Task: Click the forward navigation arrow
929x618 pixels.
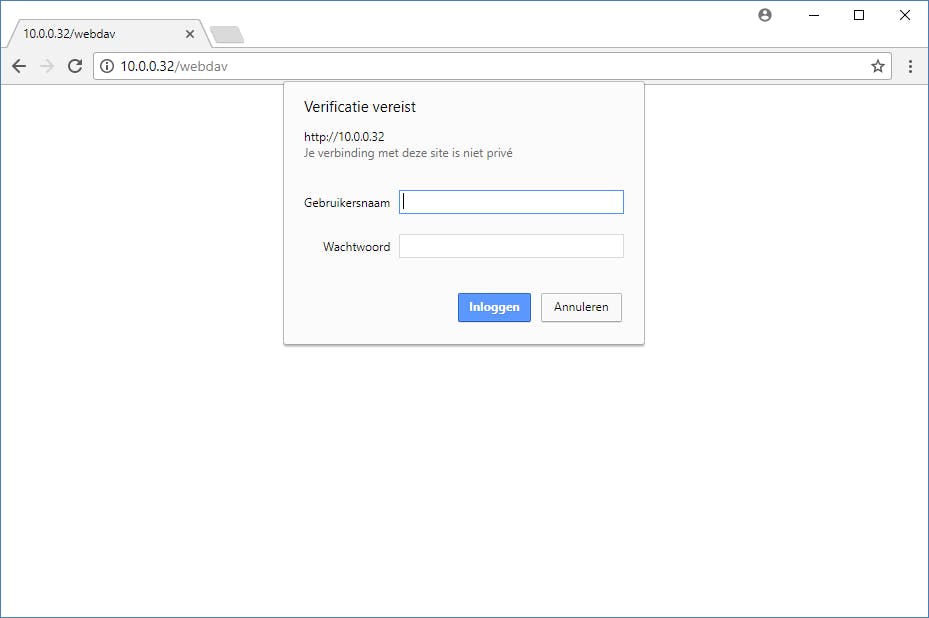Action: pyautogui.click(x=47, y=66)
